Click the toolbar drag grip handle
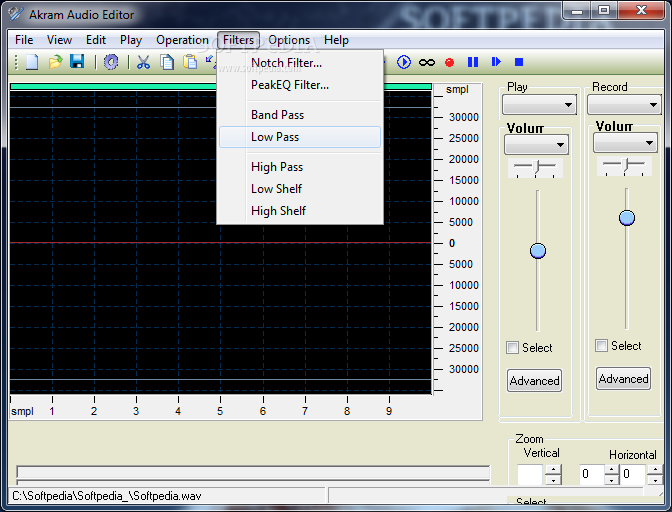The width and height of the screenshot is (672, 512). point(16,62)
